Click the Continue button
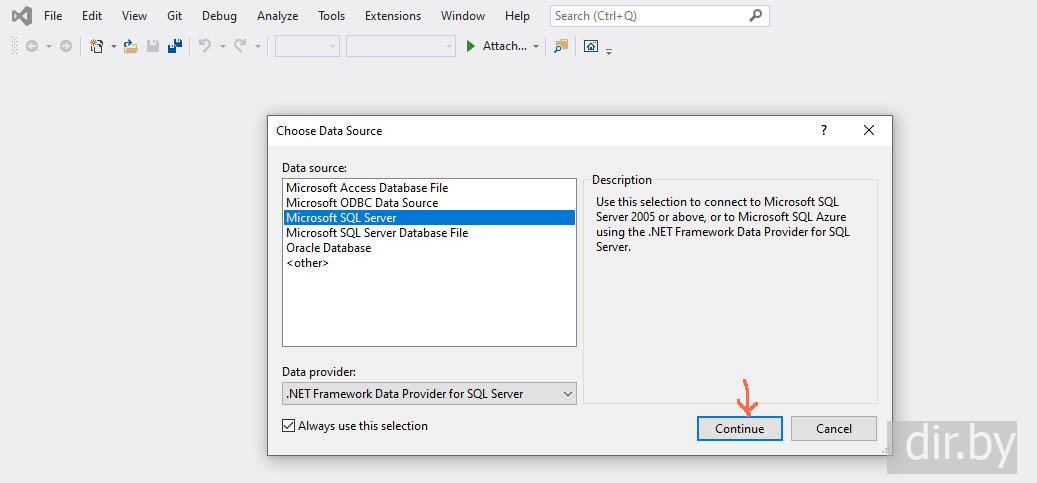 (739, 429)
